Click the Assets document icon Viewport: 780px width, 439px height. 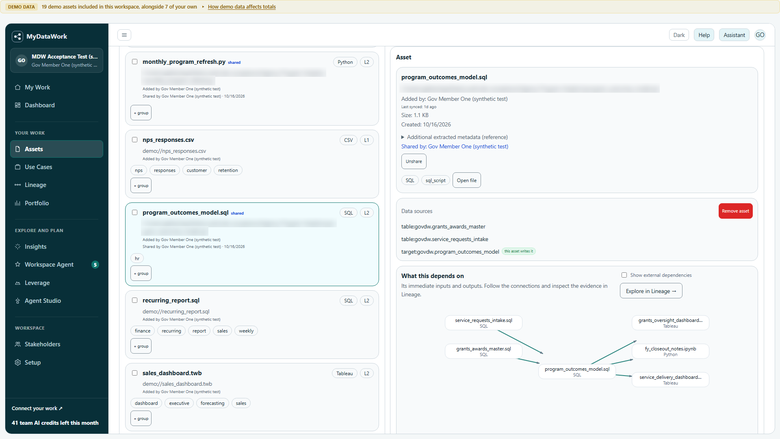(x=18, y=149)
